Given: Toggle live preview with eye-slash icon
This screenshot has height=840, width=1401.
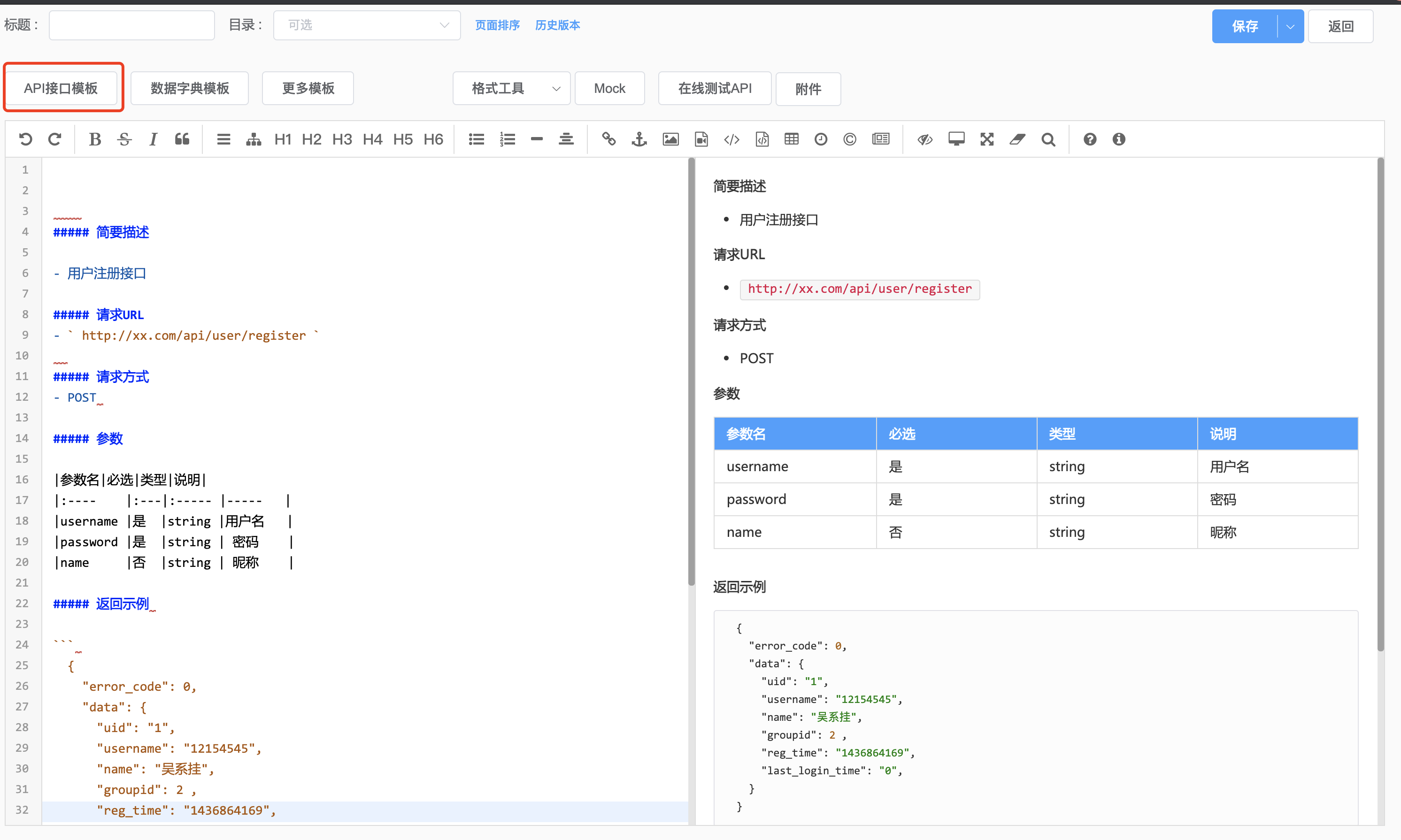Looking at the screenshot, I should click(925, 139).
